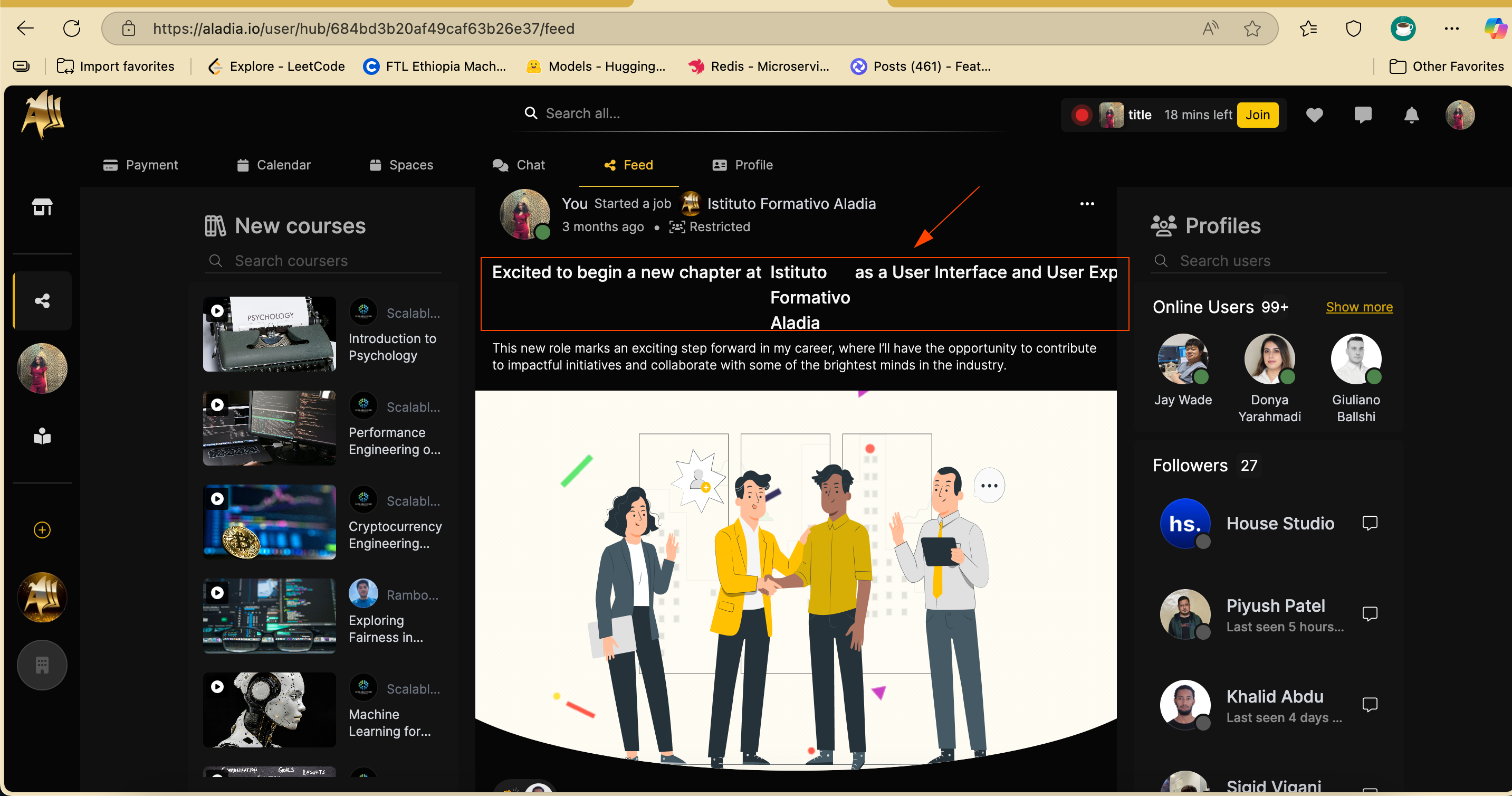This screenshot has height=796, width=1512.
Task: Open user profile avatar in left sidebar
Action: 42,368
